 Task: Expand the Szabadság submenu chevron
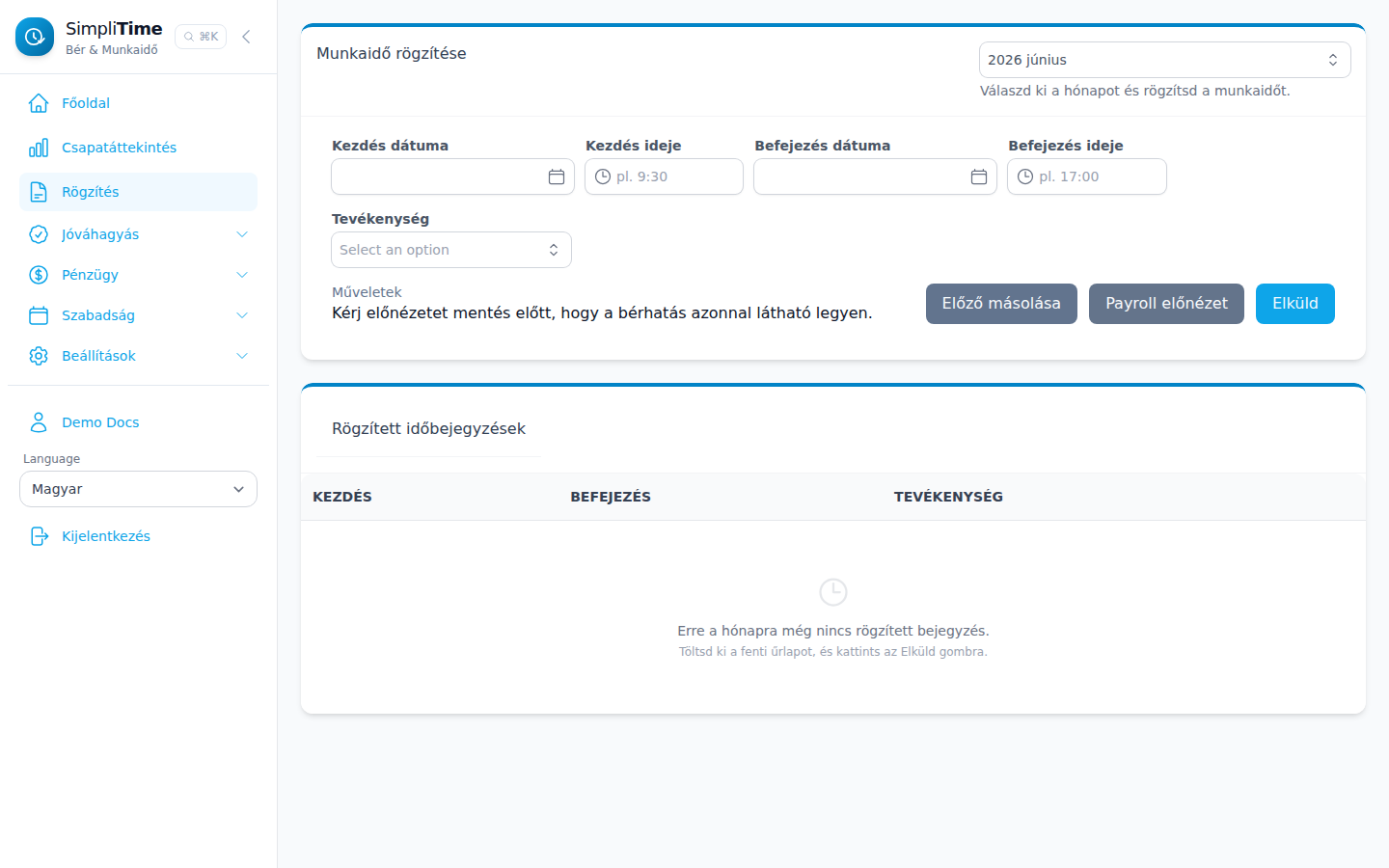click(242, 315)
